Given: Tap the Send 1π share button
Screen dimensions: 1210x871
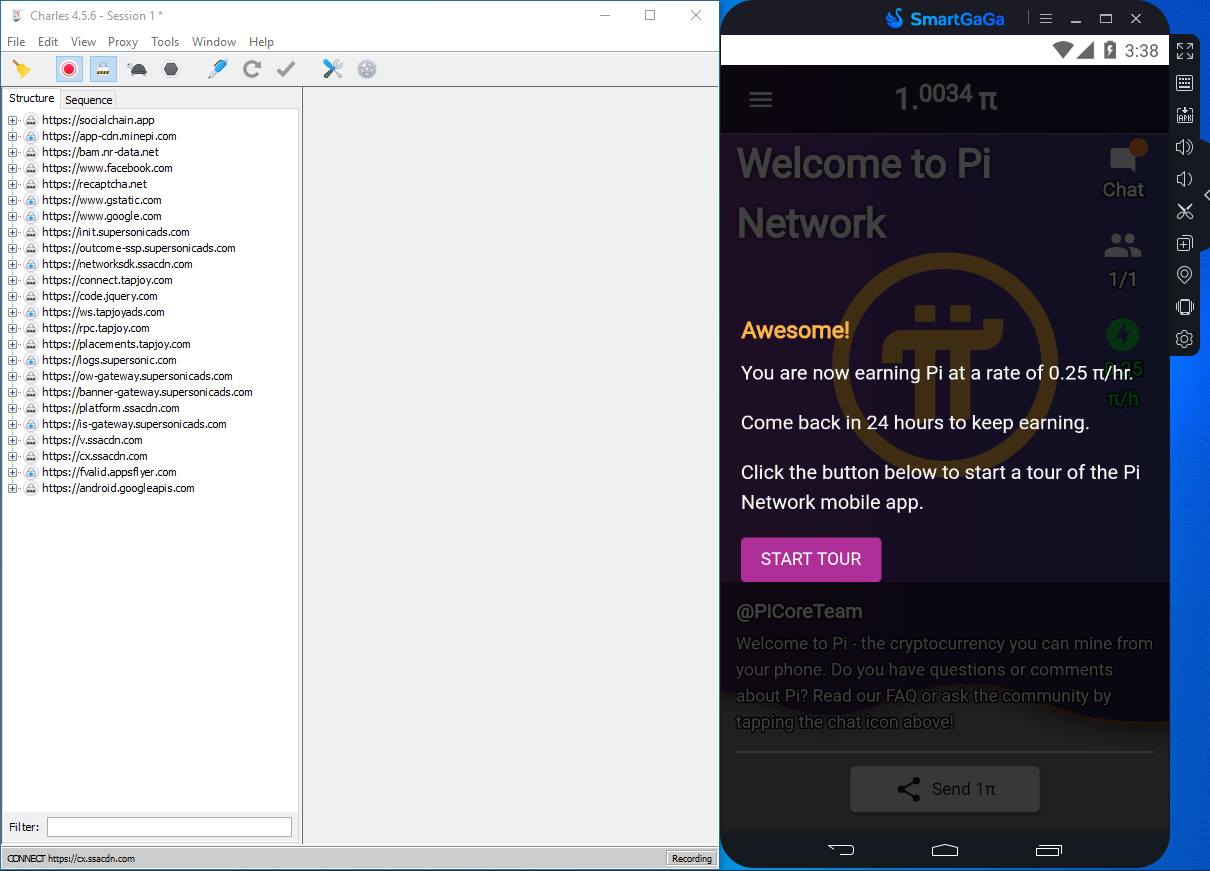Looking at the screenshot, I should pyautogui.click(x=945, y=789).
